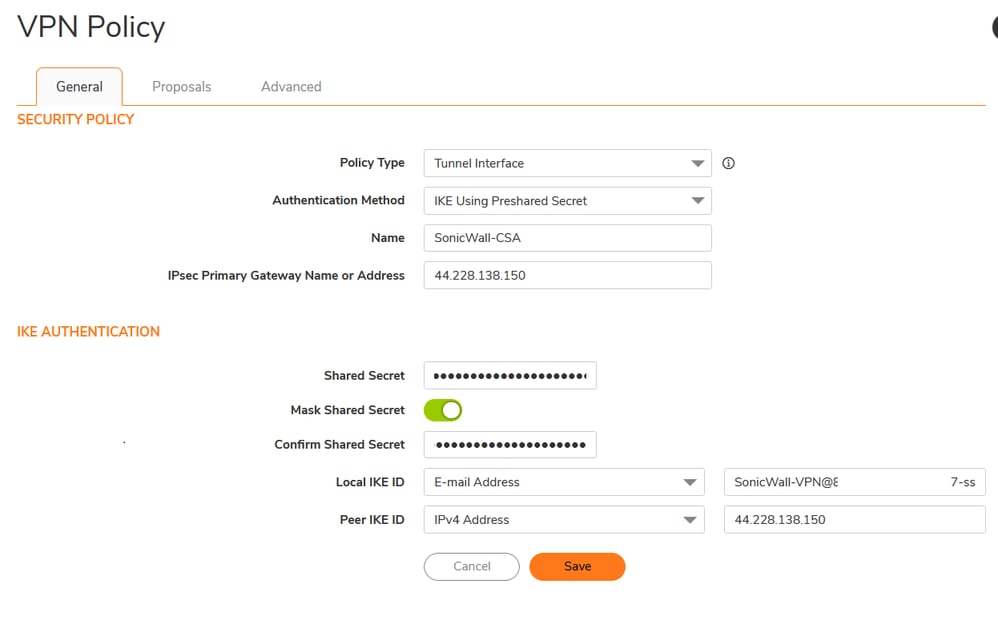
Task: Click the Local IKE ID label
Action: pos(370,482)
